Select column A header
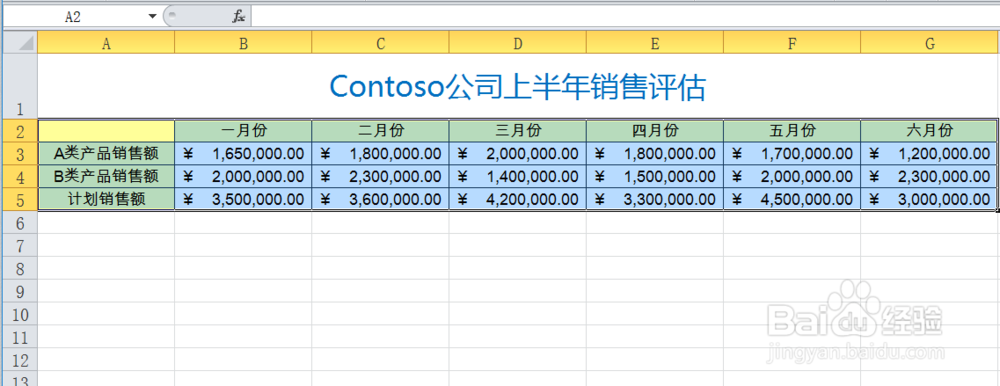The height and width of the screenshot is (386, 1000). (x=106, y=43)
